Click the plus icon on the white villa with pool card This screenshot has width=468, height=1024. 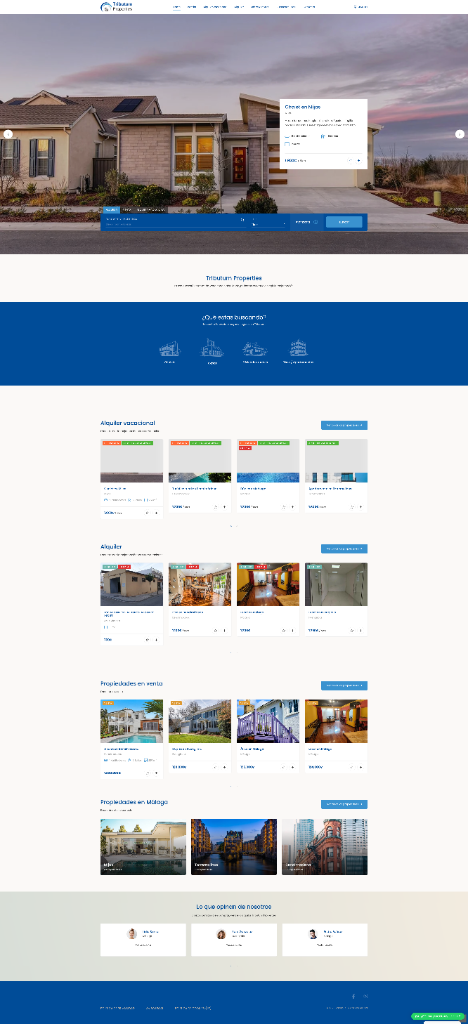coord(157,773)
